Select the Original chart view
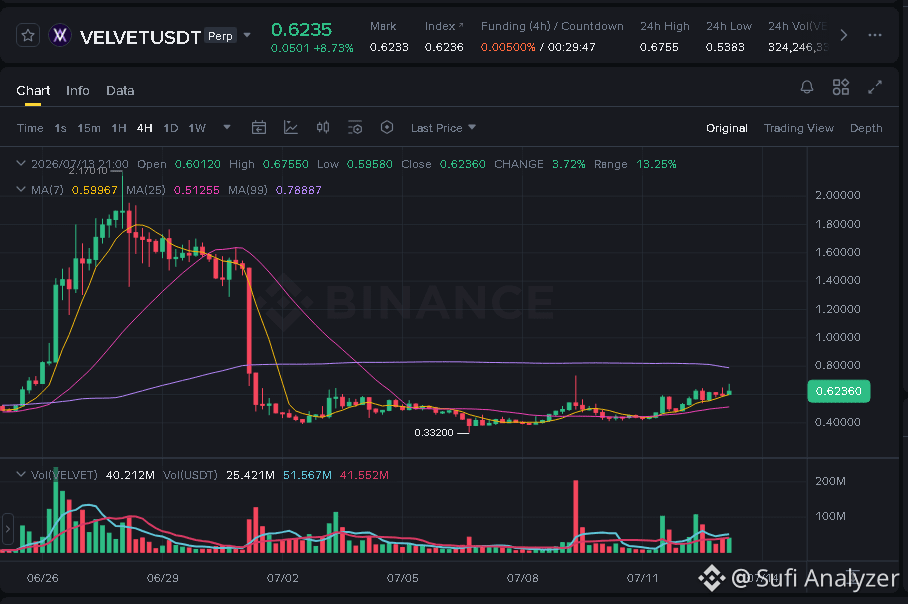This screenshot has height=604, width=908. point(726,128)
